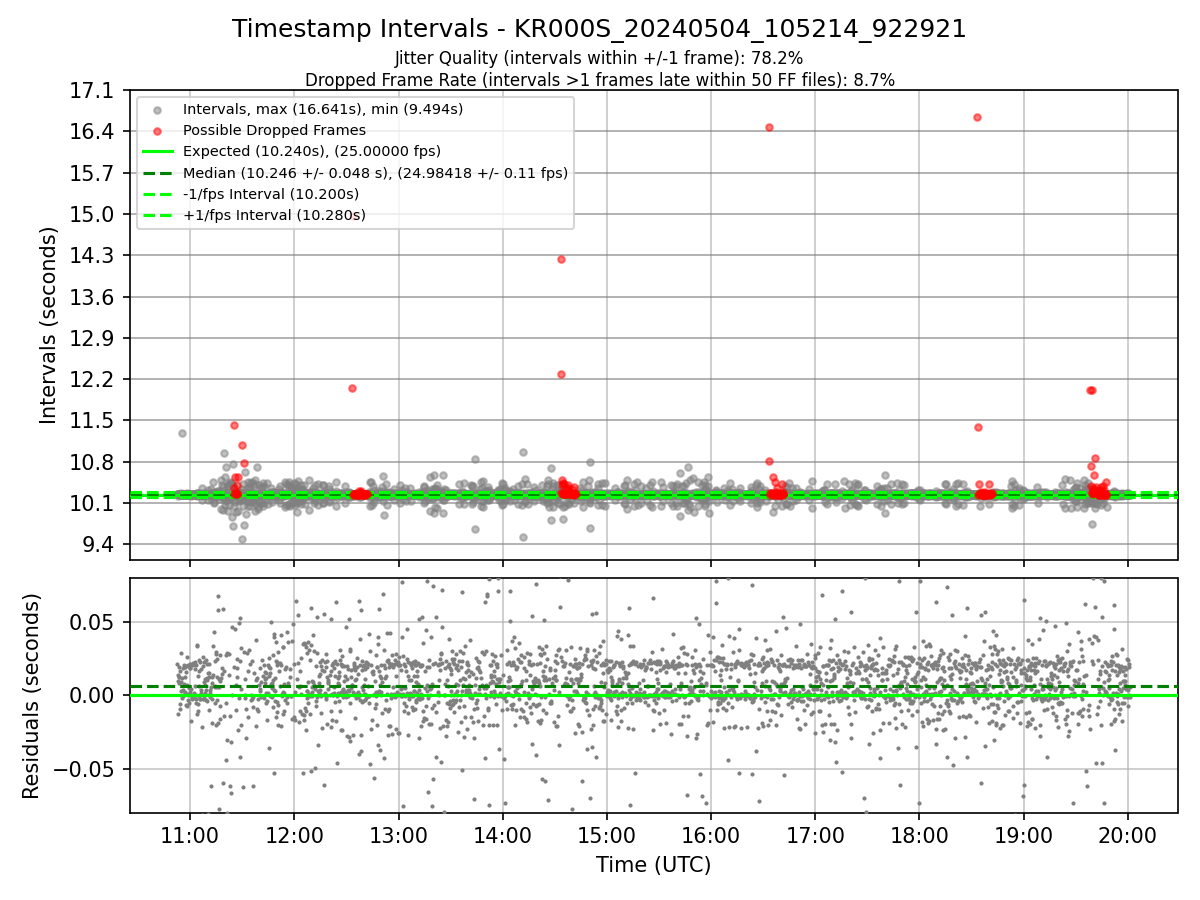Click legend entry '+1/fps Interval (10.280s)'
This screenshot has height=900, width=1200.
click(274, 215)
